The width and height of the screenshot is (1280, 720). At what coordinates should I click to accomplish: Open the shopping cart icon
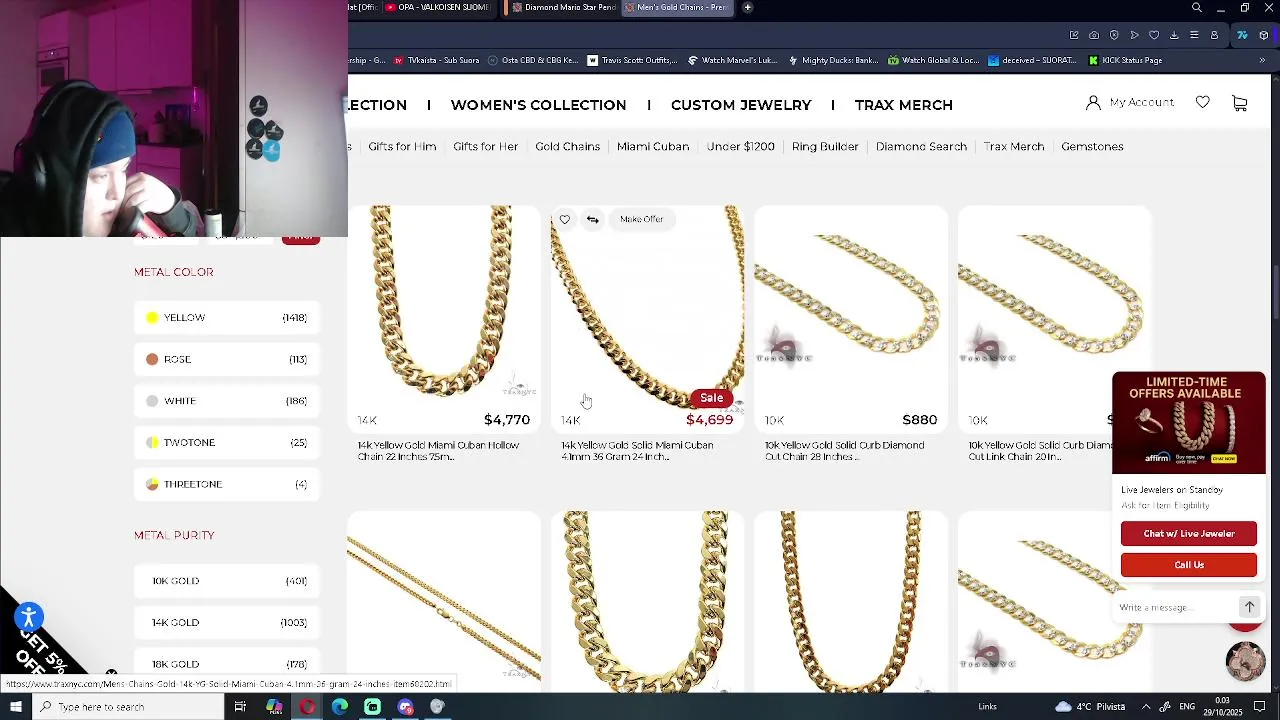(1240, 103)
